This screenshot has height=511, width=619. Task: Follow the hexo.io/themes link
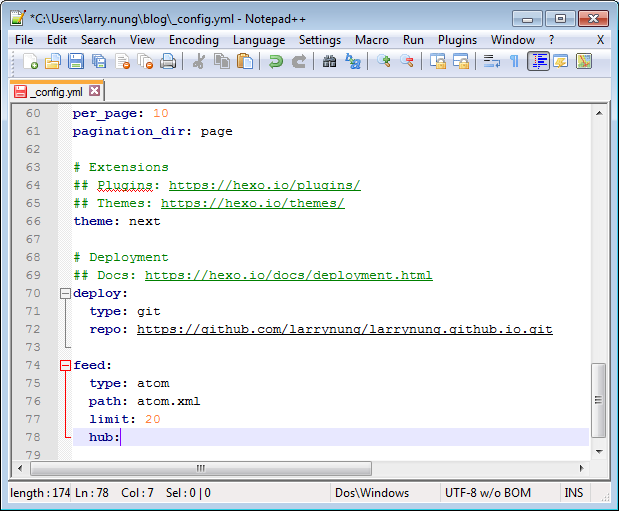(253, 203)
